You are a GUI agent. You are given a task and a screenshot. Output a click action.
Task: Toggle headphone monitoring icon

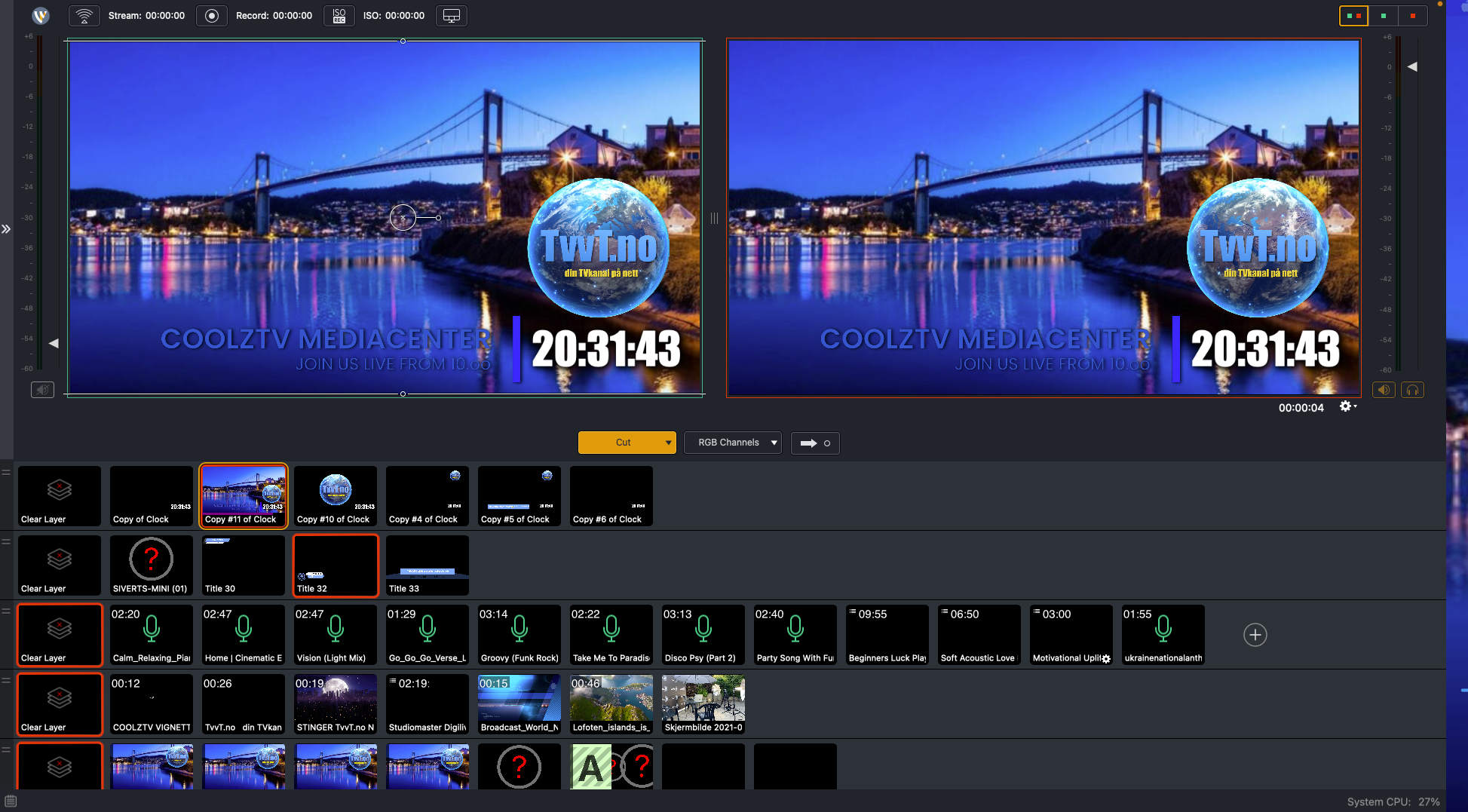click(1413, 390)
